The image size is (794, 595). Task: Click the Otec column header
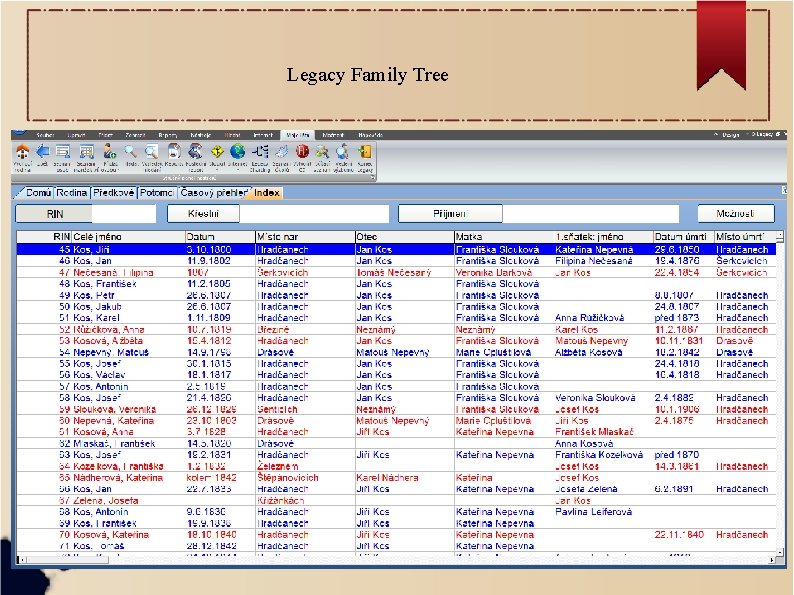[405, 236]
